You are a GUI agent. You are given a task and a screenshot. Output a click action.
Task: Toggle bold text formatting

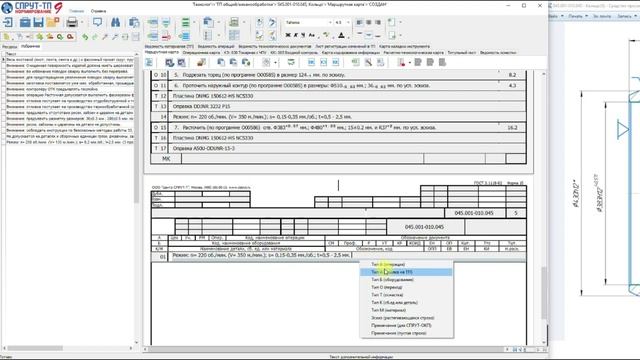click(x=288, y=36)
